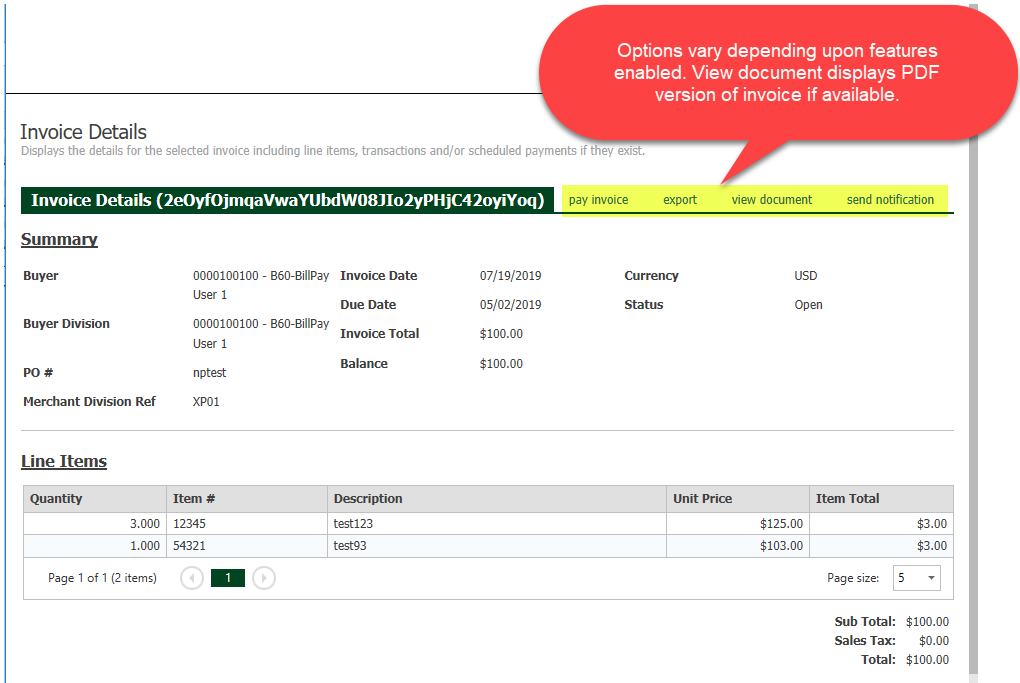Open the export option
The width and height of the screenshot is (1020, 683).
680,200
